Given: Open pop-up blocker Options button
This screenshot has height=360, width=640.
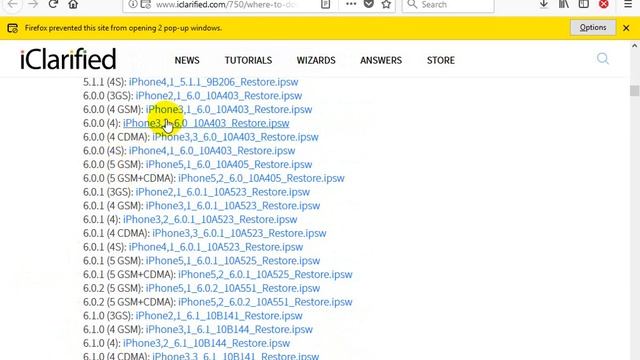Looking at the screenshot, I should pos(593,28).
